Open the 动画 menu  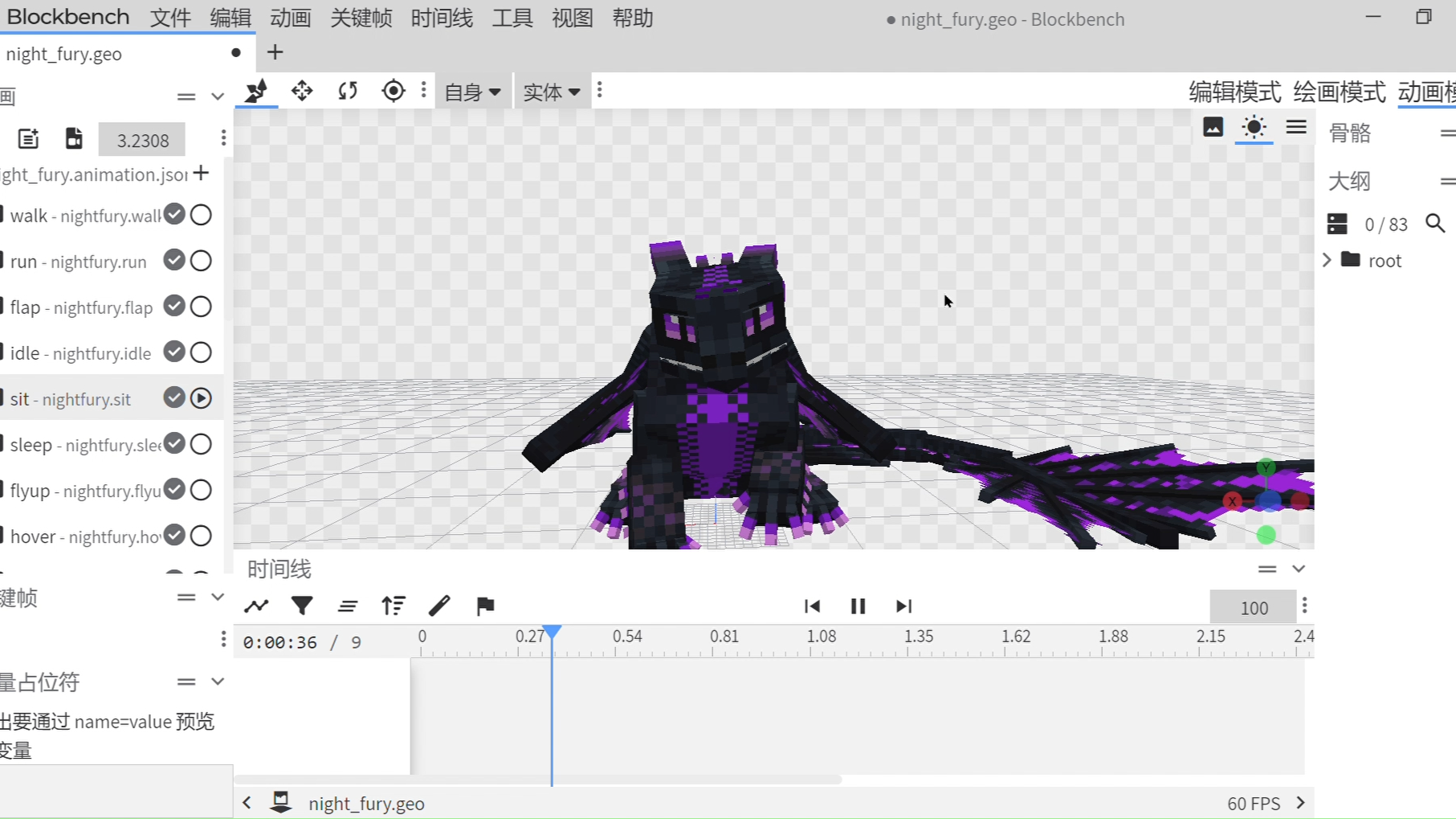click(291, 18)
